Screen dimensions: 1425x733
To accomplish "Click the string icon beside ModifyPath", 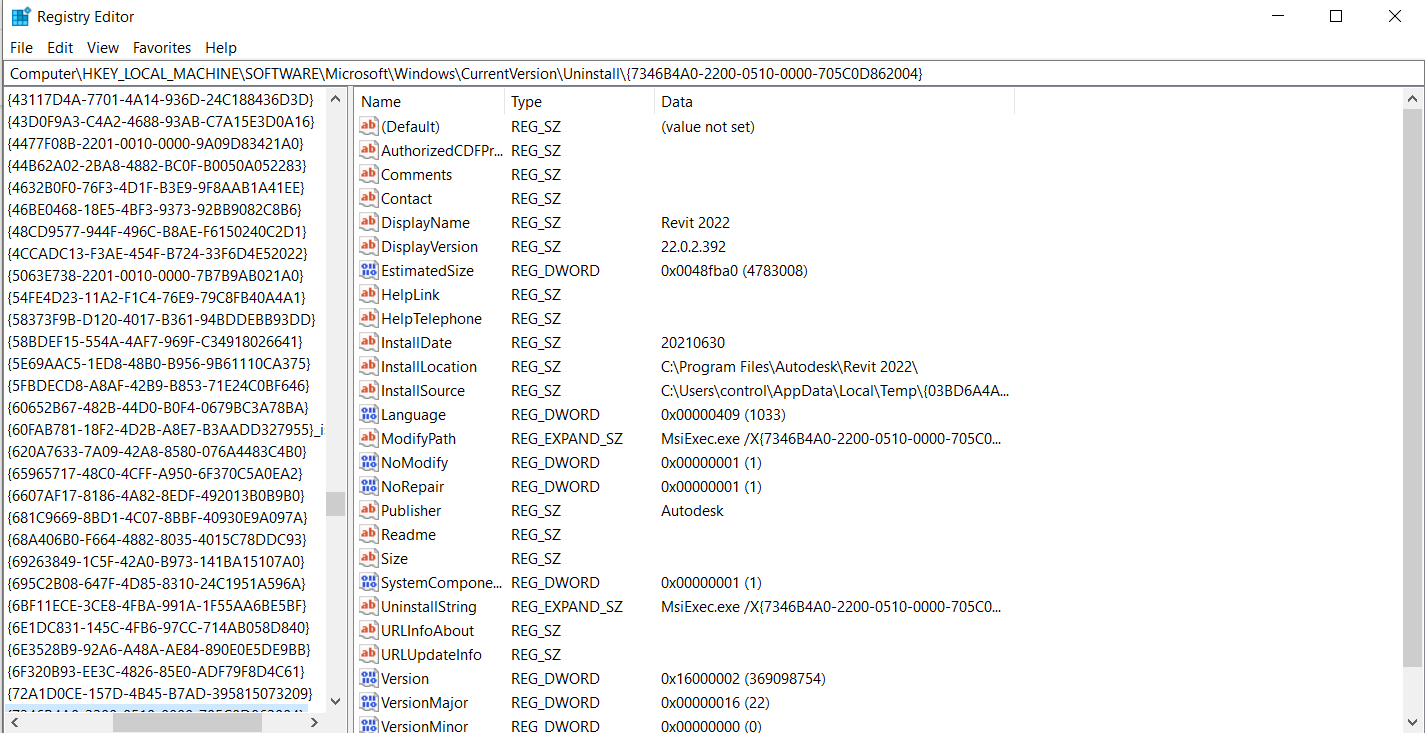I will (369, 439).
